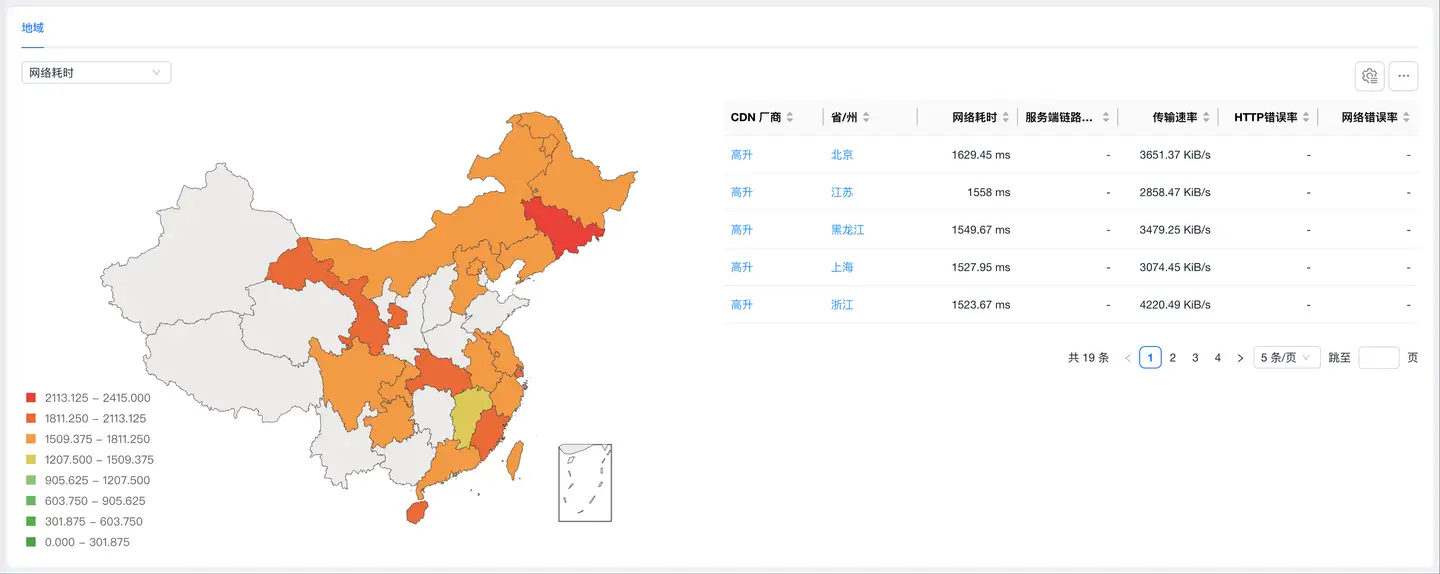The width and height of the screenshot is (1440, 574).
Task: Click the 跳至 page number input field
Action: [x=1378, y=358]
